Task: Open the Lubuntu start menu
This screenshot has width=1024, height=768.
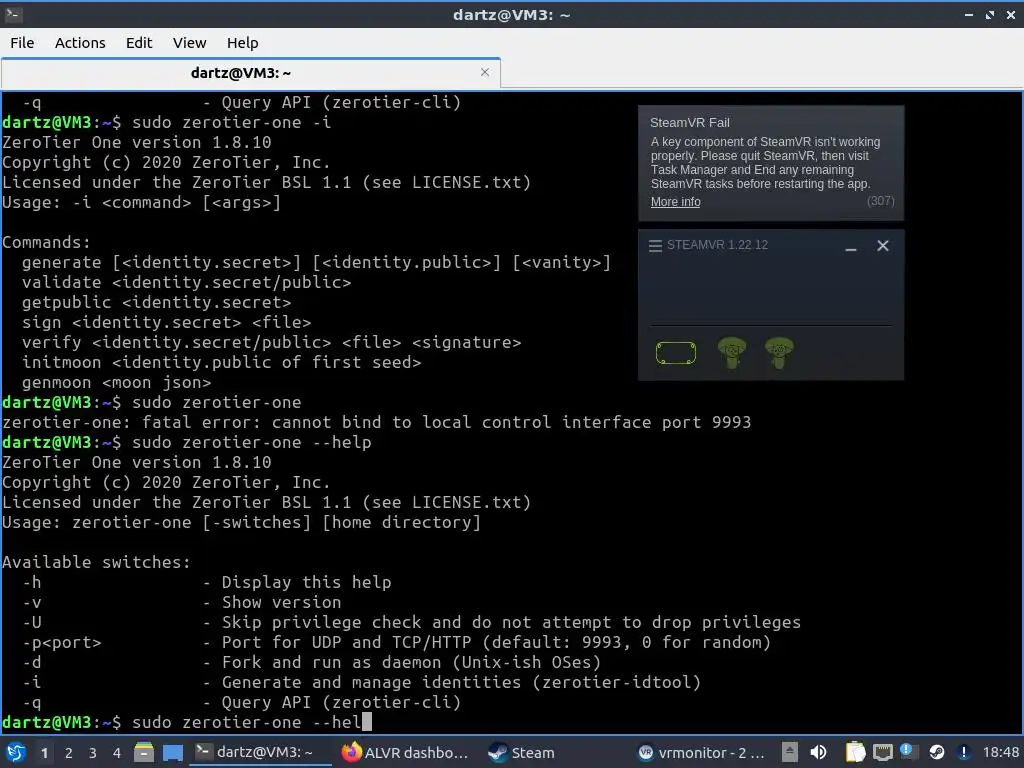Action: (16, 752)
